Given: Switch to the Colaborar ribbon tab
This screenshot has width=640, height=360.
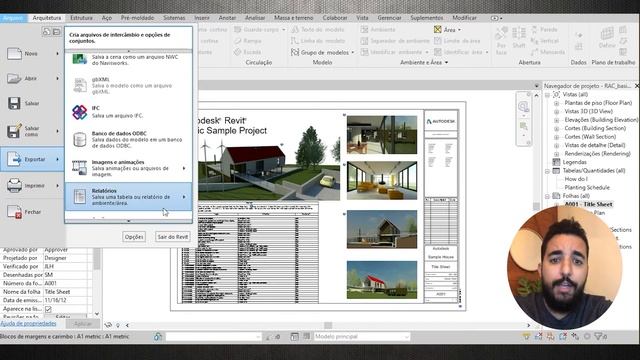Looking at the screenshot, I should (x=335, y=18).
